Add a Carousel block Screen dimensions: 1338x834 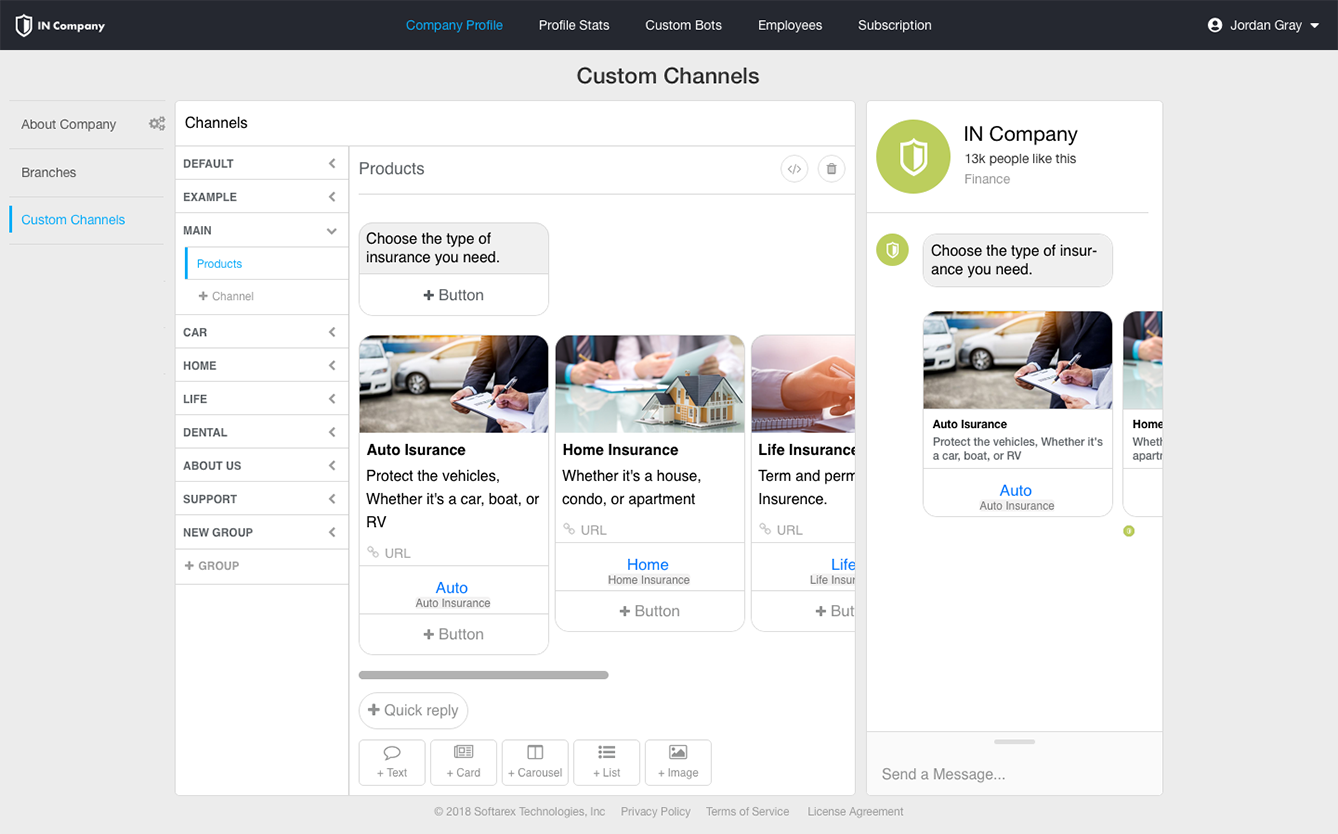(535, 762)
